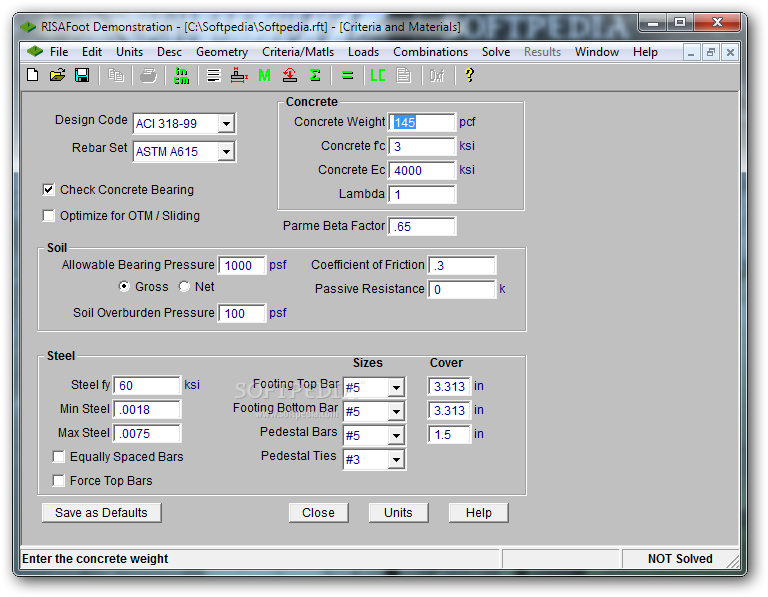Screen dimensions: 768x597
Task: Open footing geometry dimension icon
Action: 239,75
